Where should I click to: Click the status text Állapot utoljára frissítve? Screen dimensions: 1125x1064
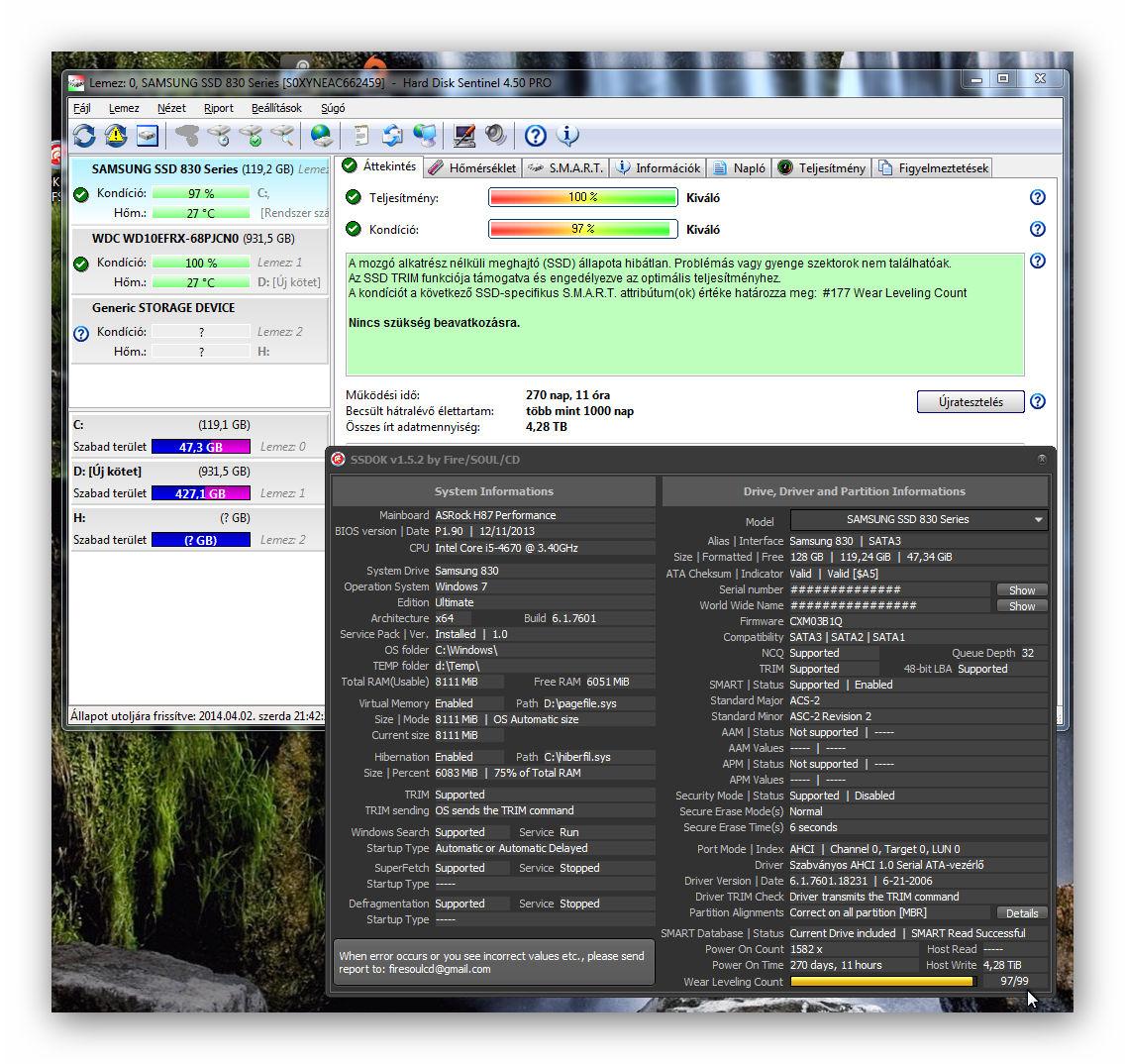click(197, 716)
